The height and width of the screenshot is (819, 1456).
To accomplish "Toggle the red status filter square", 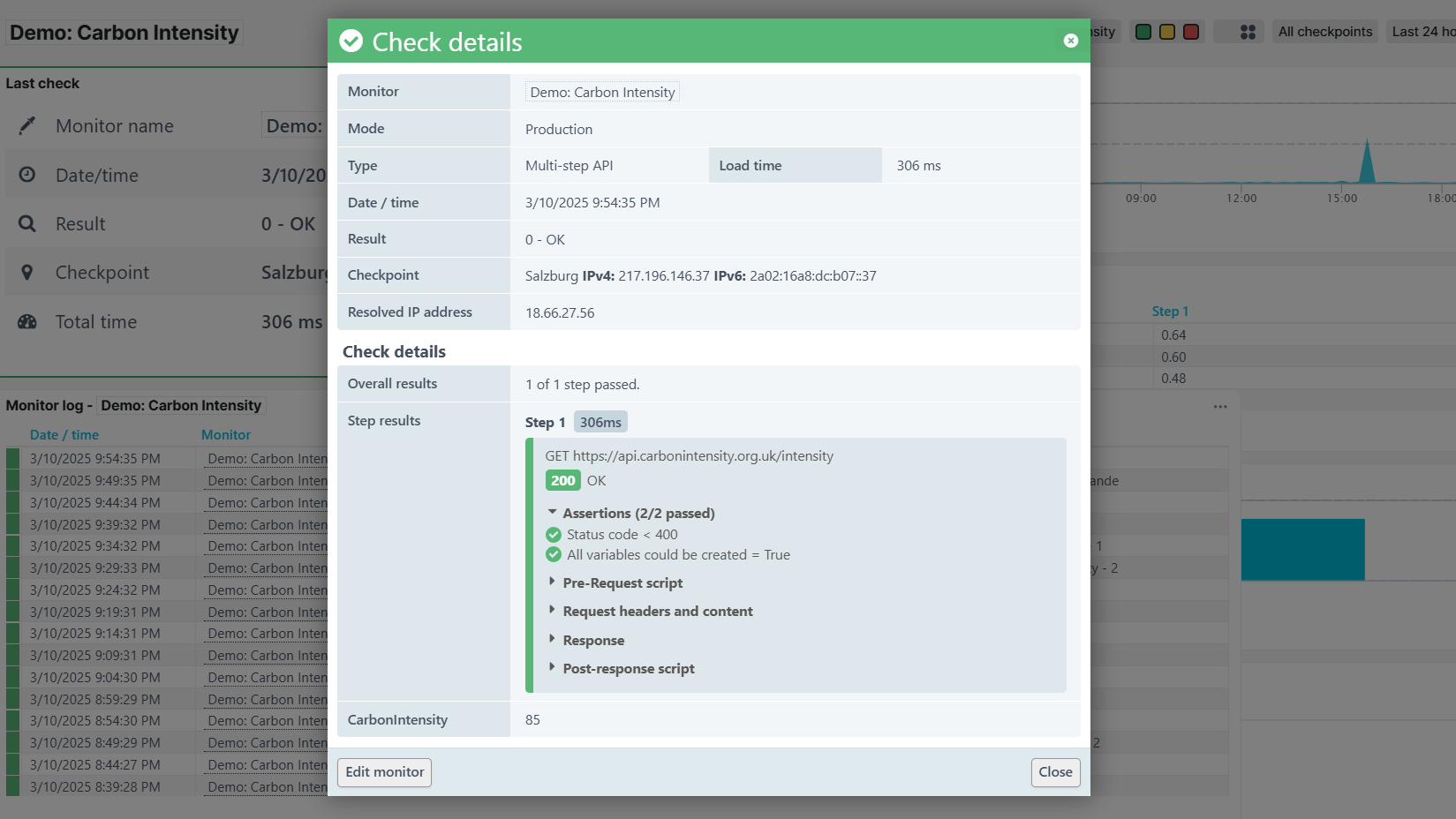I will [1190, 32].
